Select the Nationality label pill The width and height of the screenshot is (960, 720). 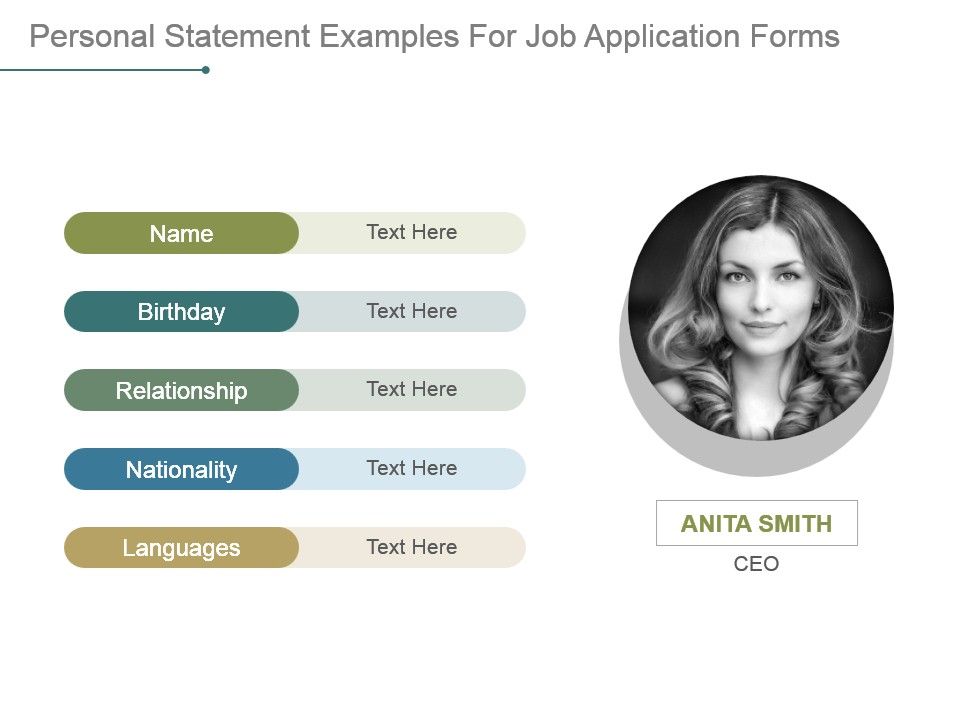click(x=181, y=468)
